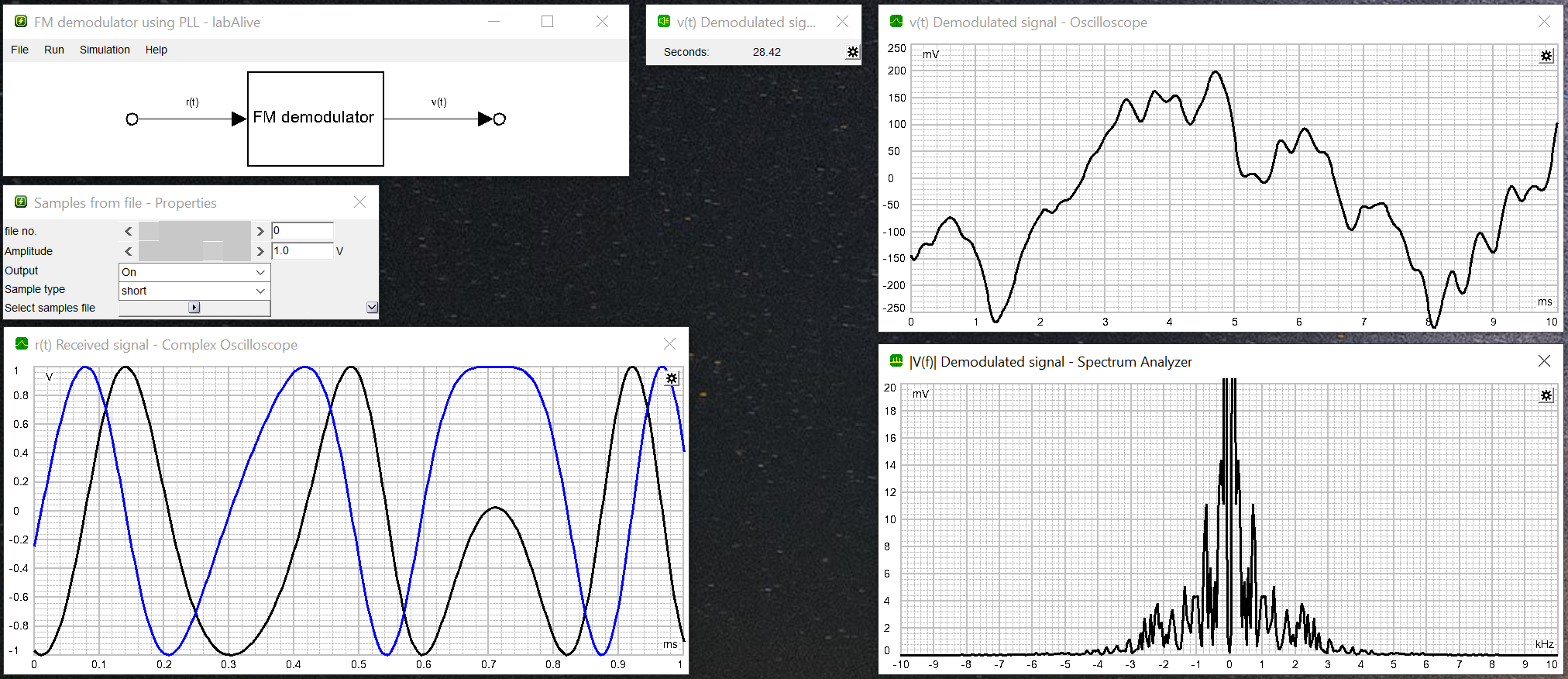Open settings gear in Complex Oscilloscope window

672,378
